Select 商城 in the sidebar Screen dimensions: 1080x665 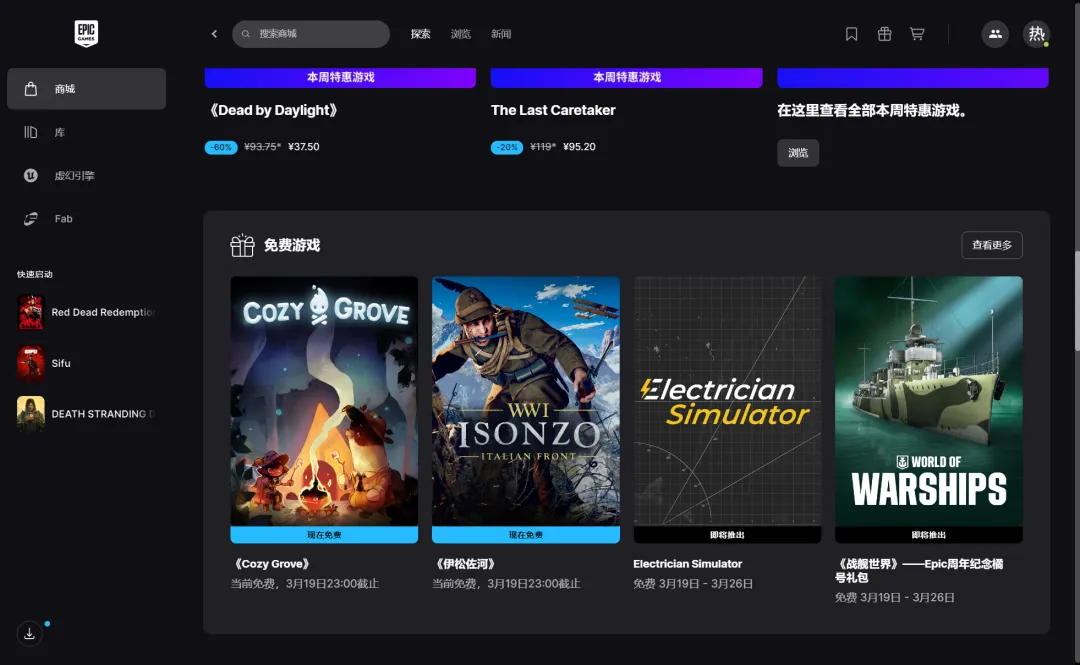pyautogui.click(x=87, y=89)
